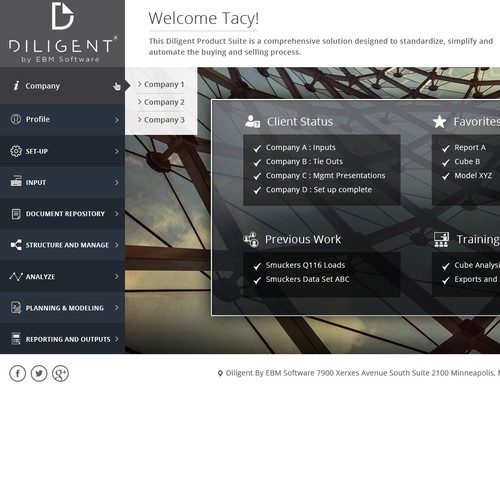Click the Training presentation icon

tap(441, 239)
